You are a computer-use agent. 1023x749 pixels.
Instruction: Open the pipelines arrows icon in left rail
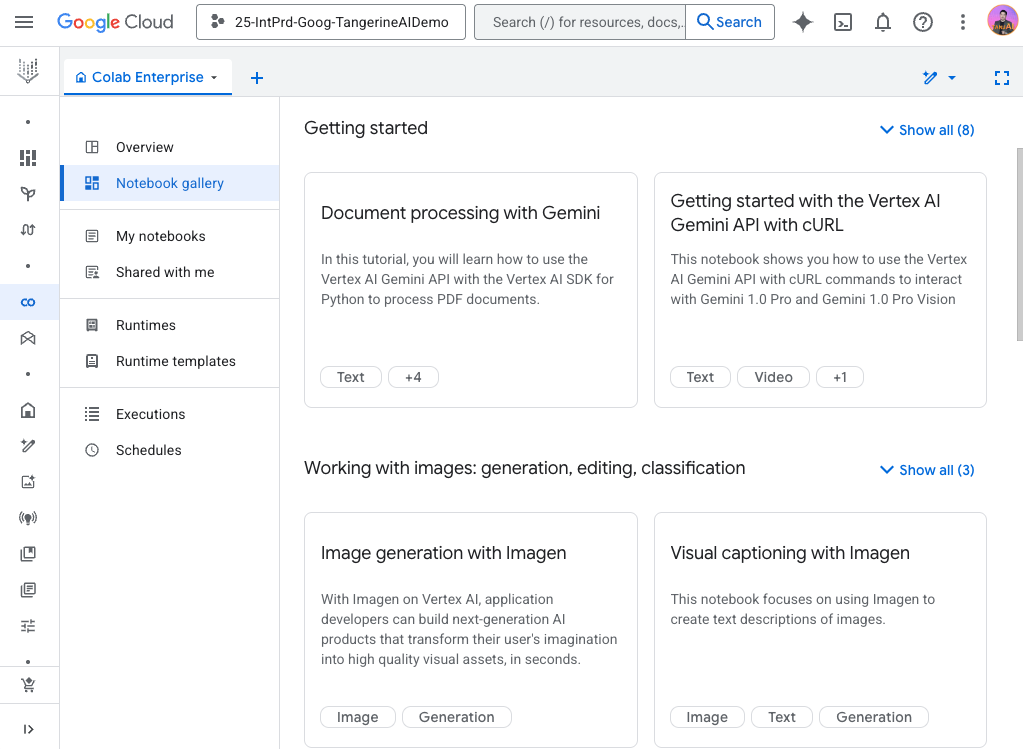pyautogui.click(x=28, y=230)
